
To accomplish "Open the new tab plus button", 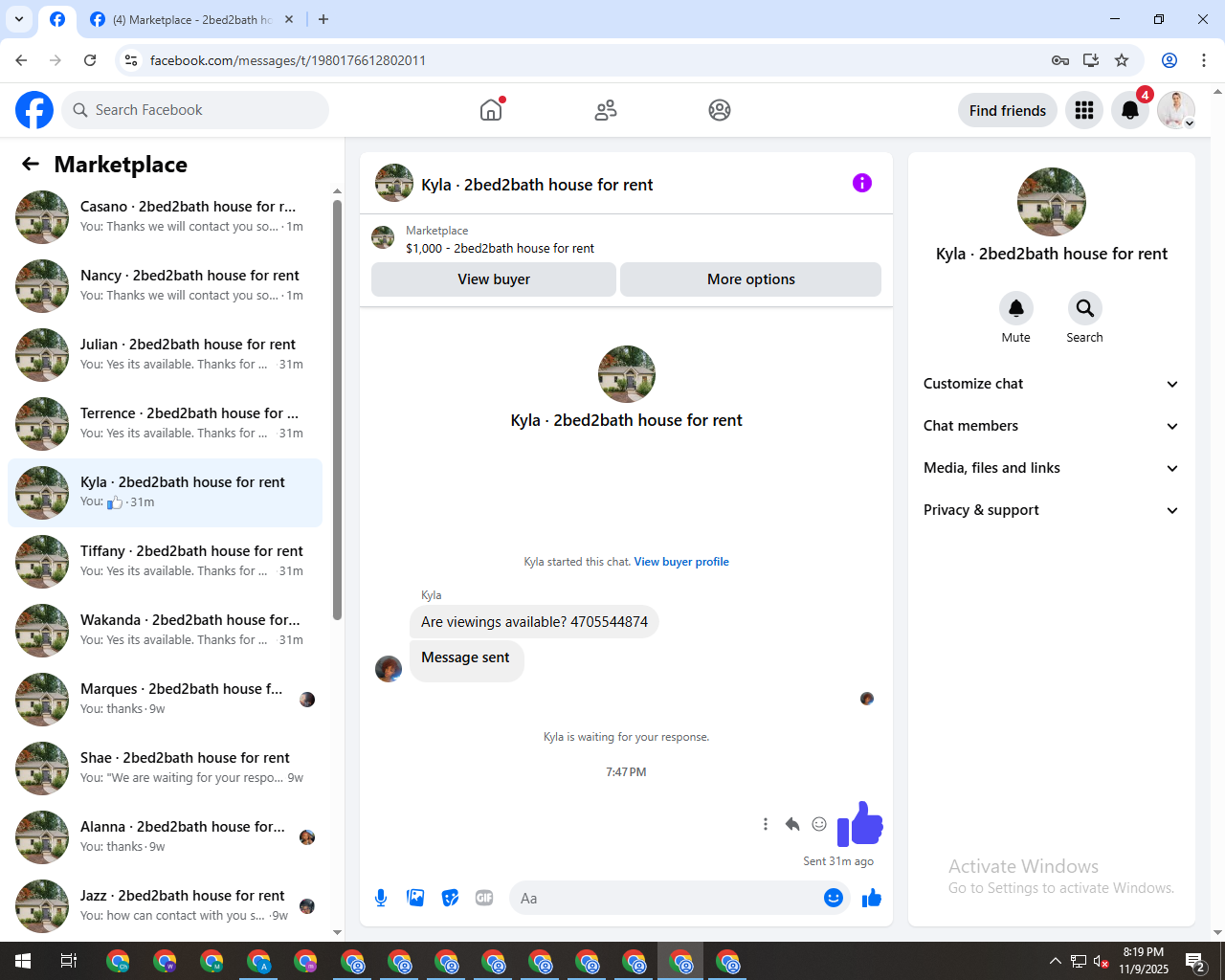I will pos(323,19).
